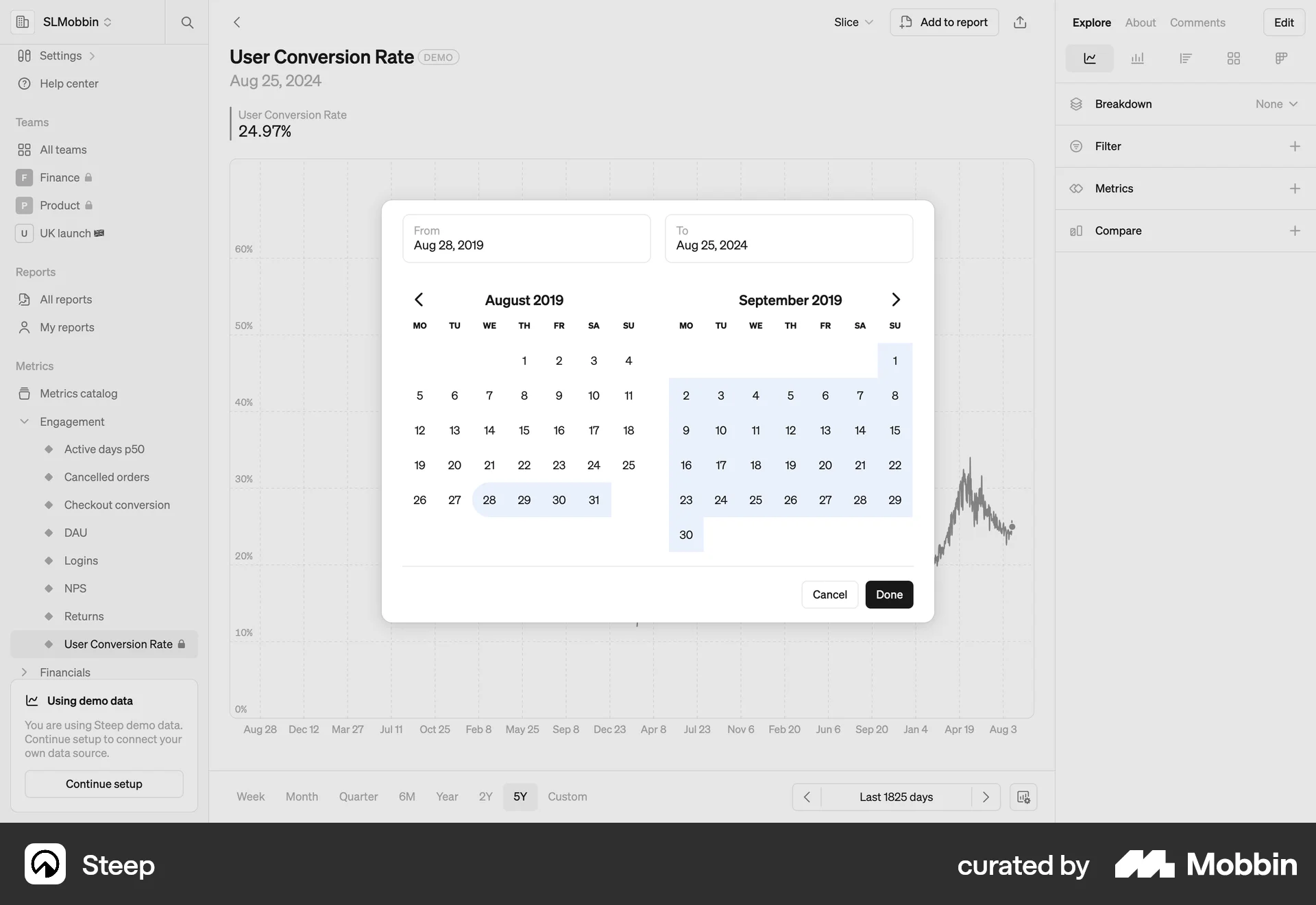
Task: Select the Week period option
Action: [x=250, y=797]
